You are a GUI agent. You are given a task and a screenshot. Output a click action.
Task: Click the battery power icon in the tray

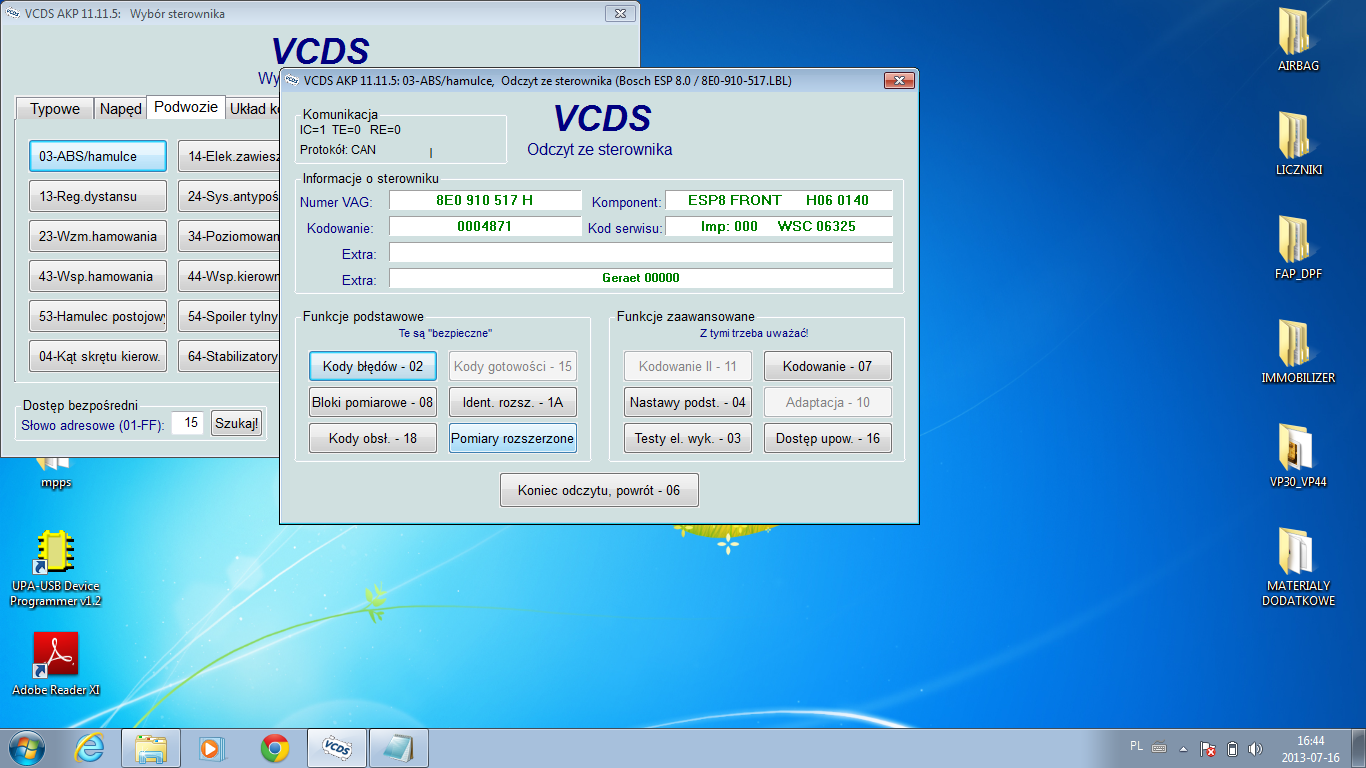click(1232, 748)
